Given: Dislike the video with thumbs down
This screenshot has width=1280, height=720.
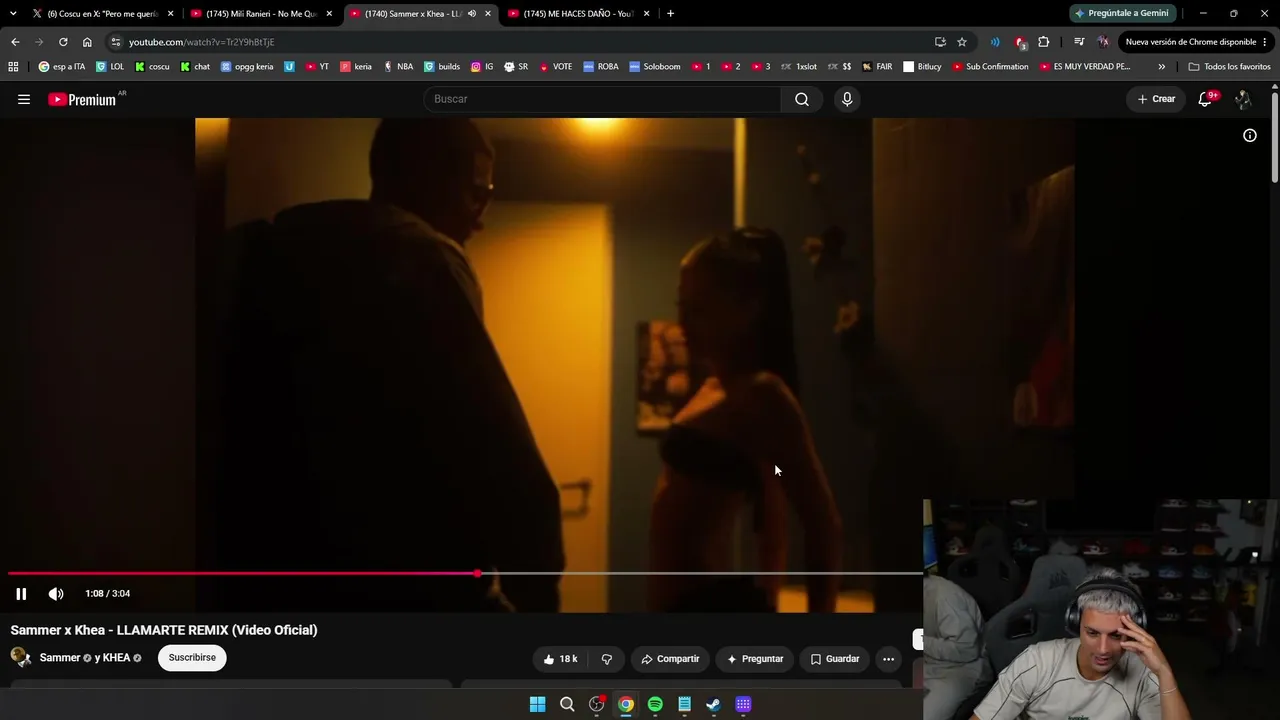Looking at the screenshot, I should coord(607,659).
